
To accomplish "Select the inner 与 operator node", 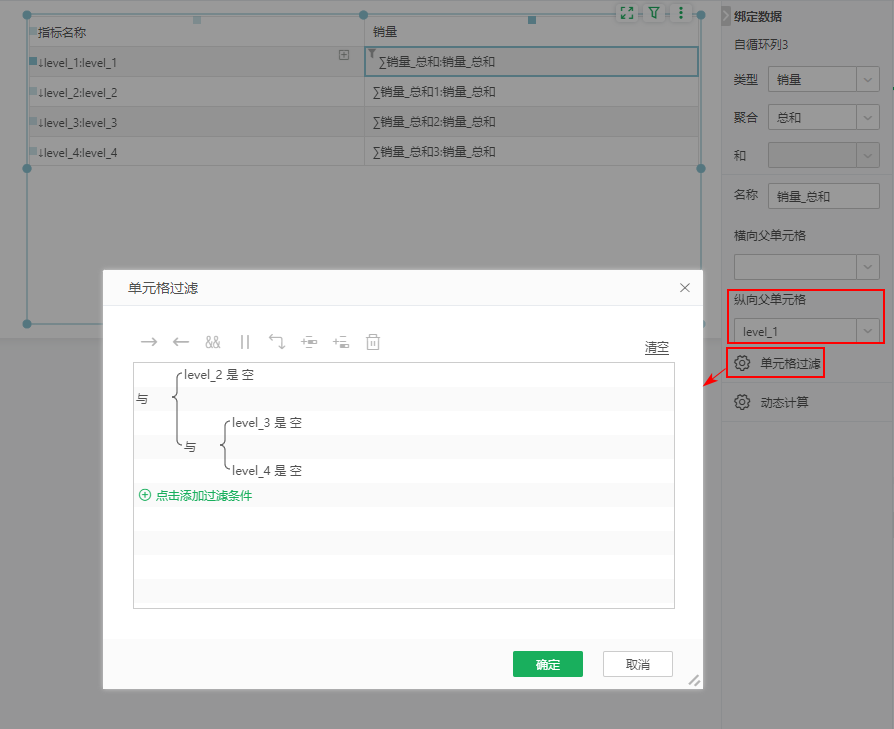I will (x=190, y=447).
